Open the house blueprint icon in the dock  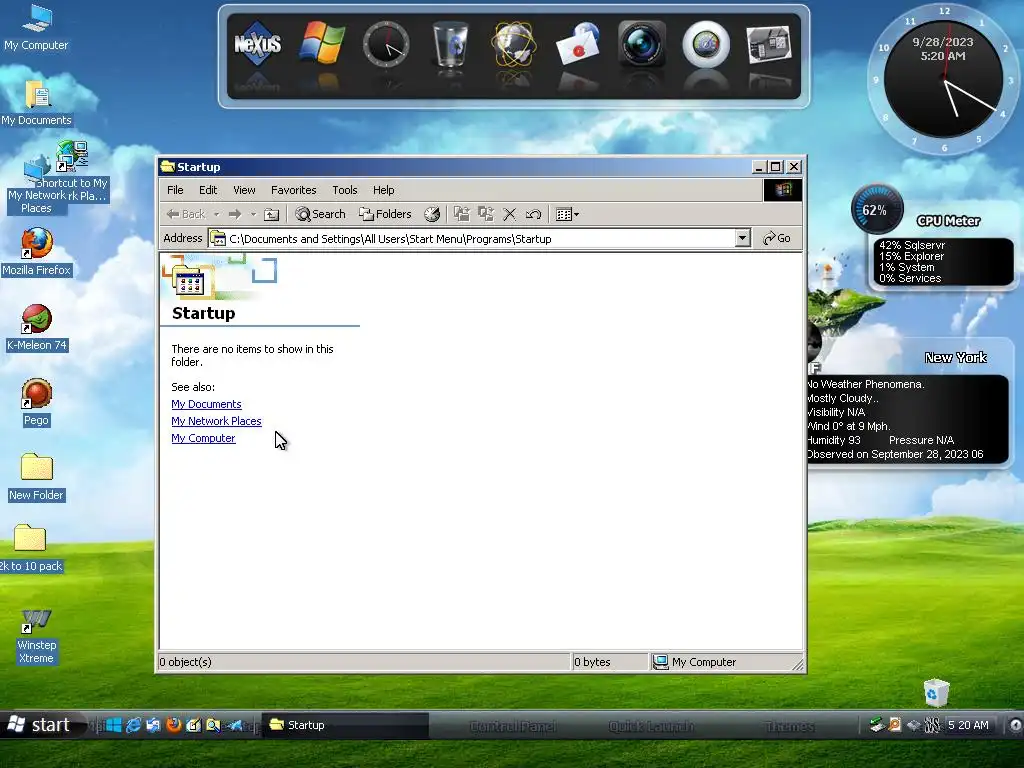coord(769,44)
